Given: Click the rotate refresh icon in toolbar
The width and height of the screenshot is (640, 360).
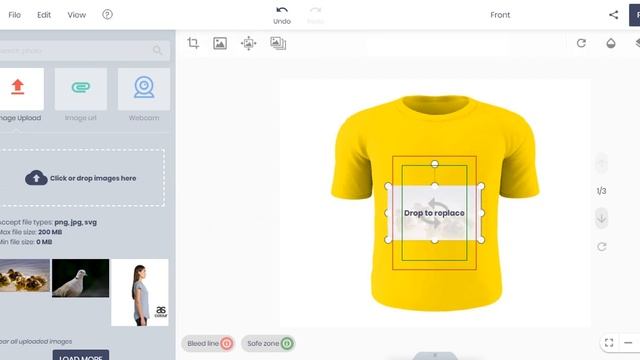Looking at the screenshot, I should tap(581, 43).
